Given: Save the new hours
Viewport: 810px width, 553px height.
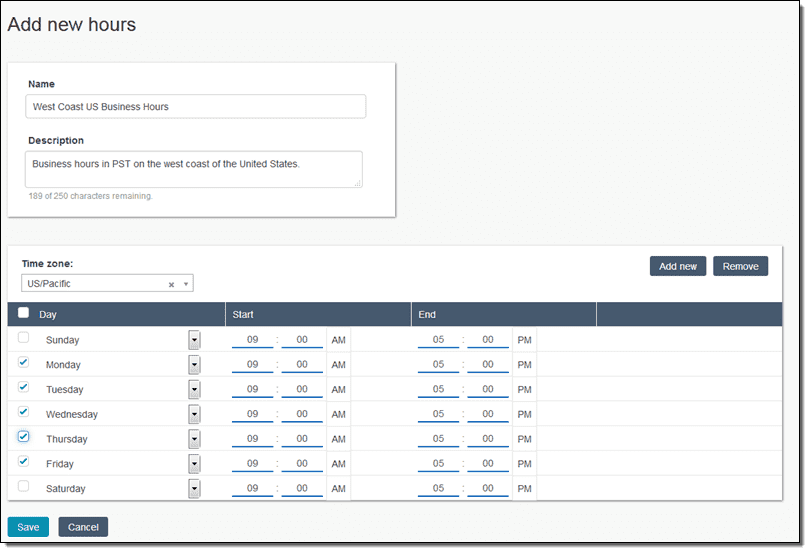Looking at the screenshot, I should (x=28, y=527).
